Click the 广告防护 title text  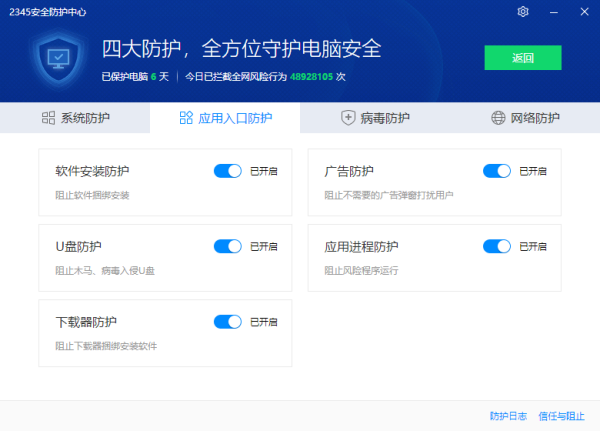pos(349,171)
